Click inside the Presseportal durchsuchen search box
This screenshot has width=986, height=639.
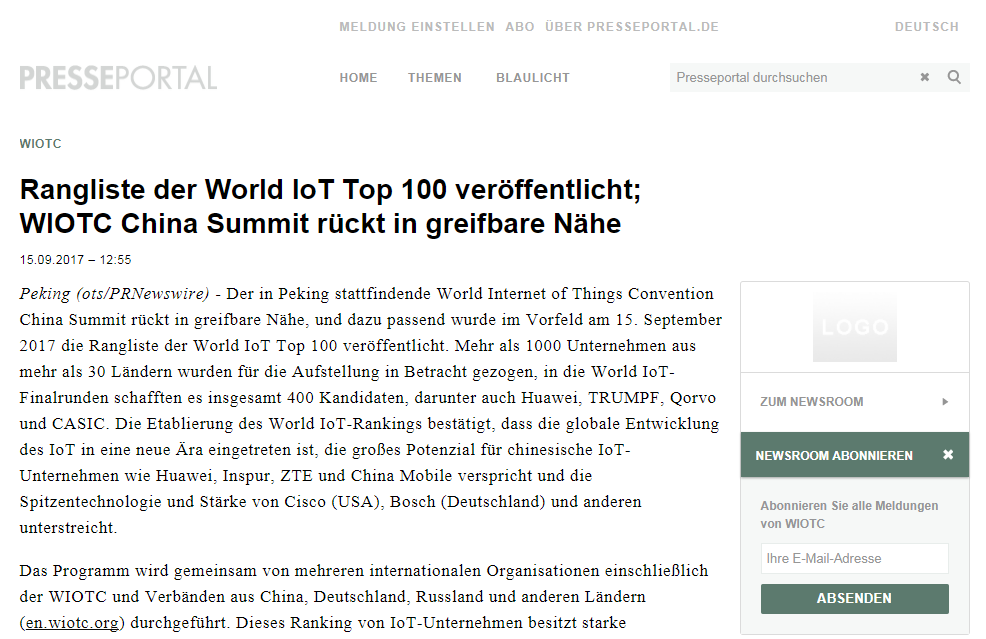790,77
